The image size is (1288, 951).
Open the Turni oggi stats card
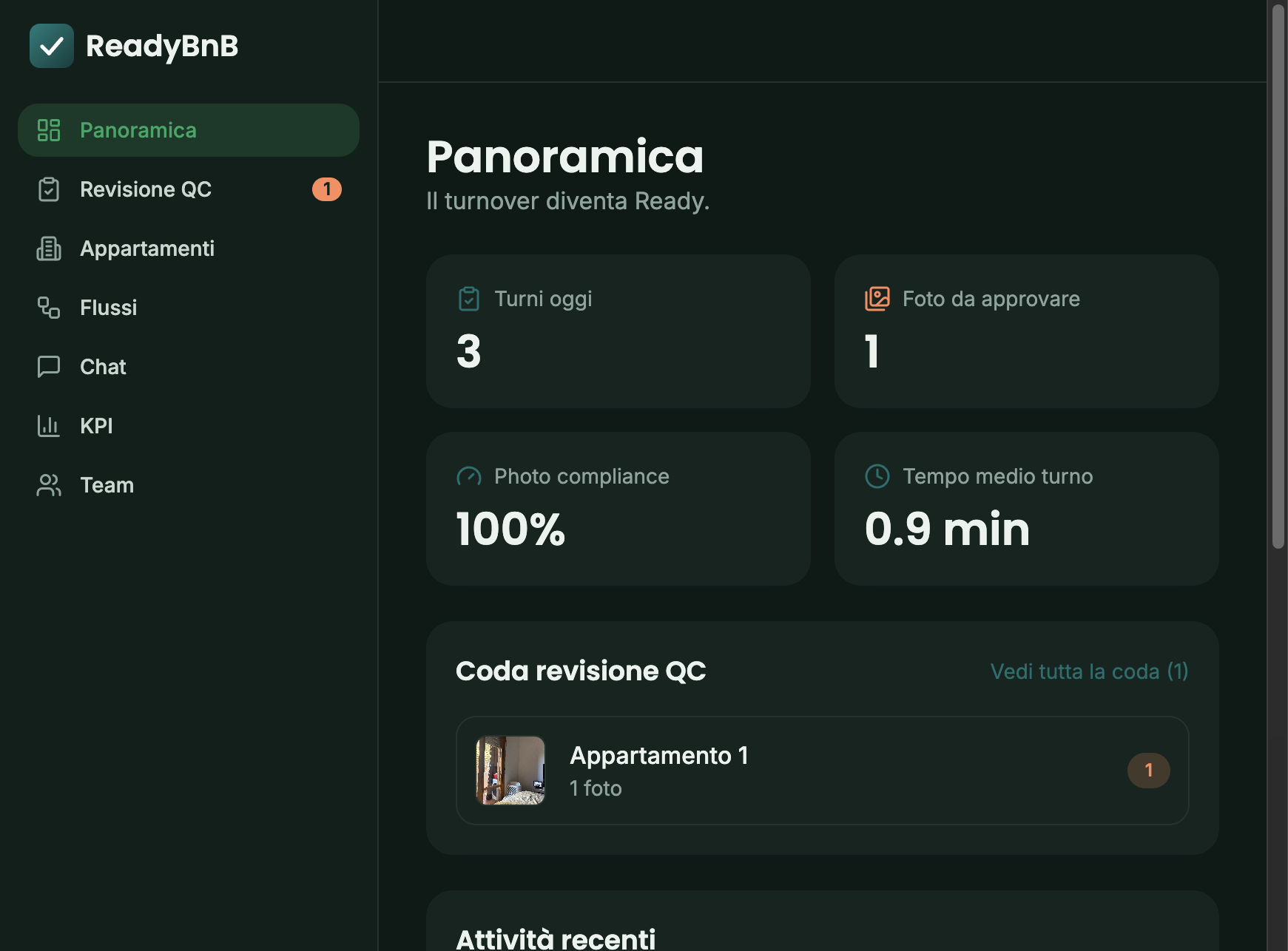[x=618, y=331]
